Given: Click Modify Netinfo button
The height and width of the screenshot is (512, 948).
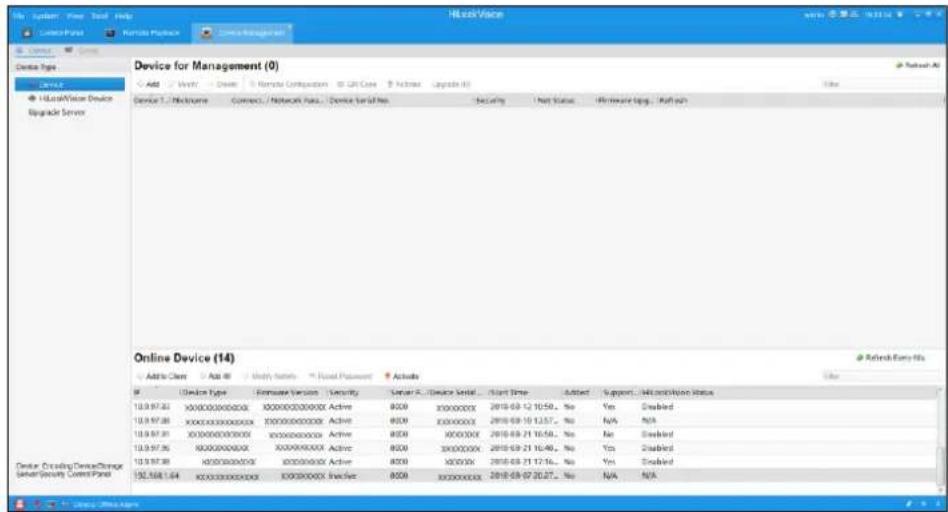Looking at the screenshot, I should click(x=269, y=376).
